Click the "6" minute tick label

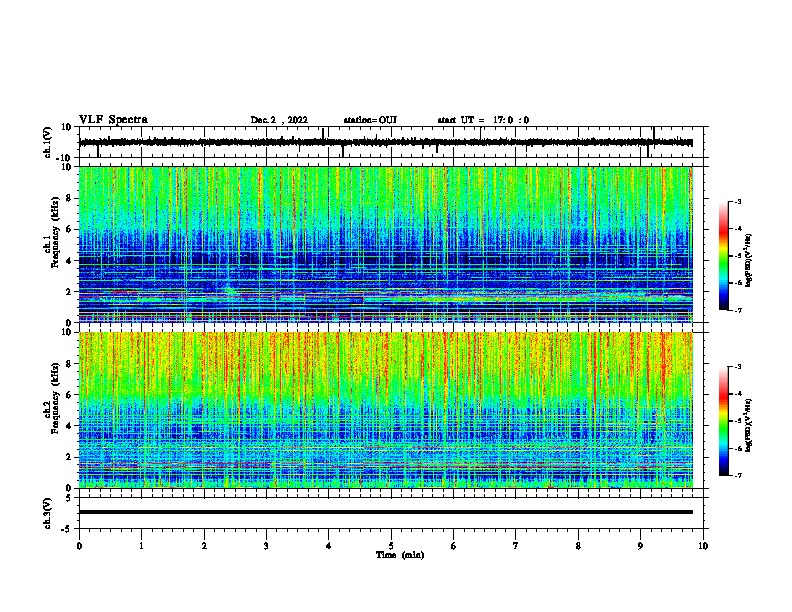tap(454, 546)
